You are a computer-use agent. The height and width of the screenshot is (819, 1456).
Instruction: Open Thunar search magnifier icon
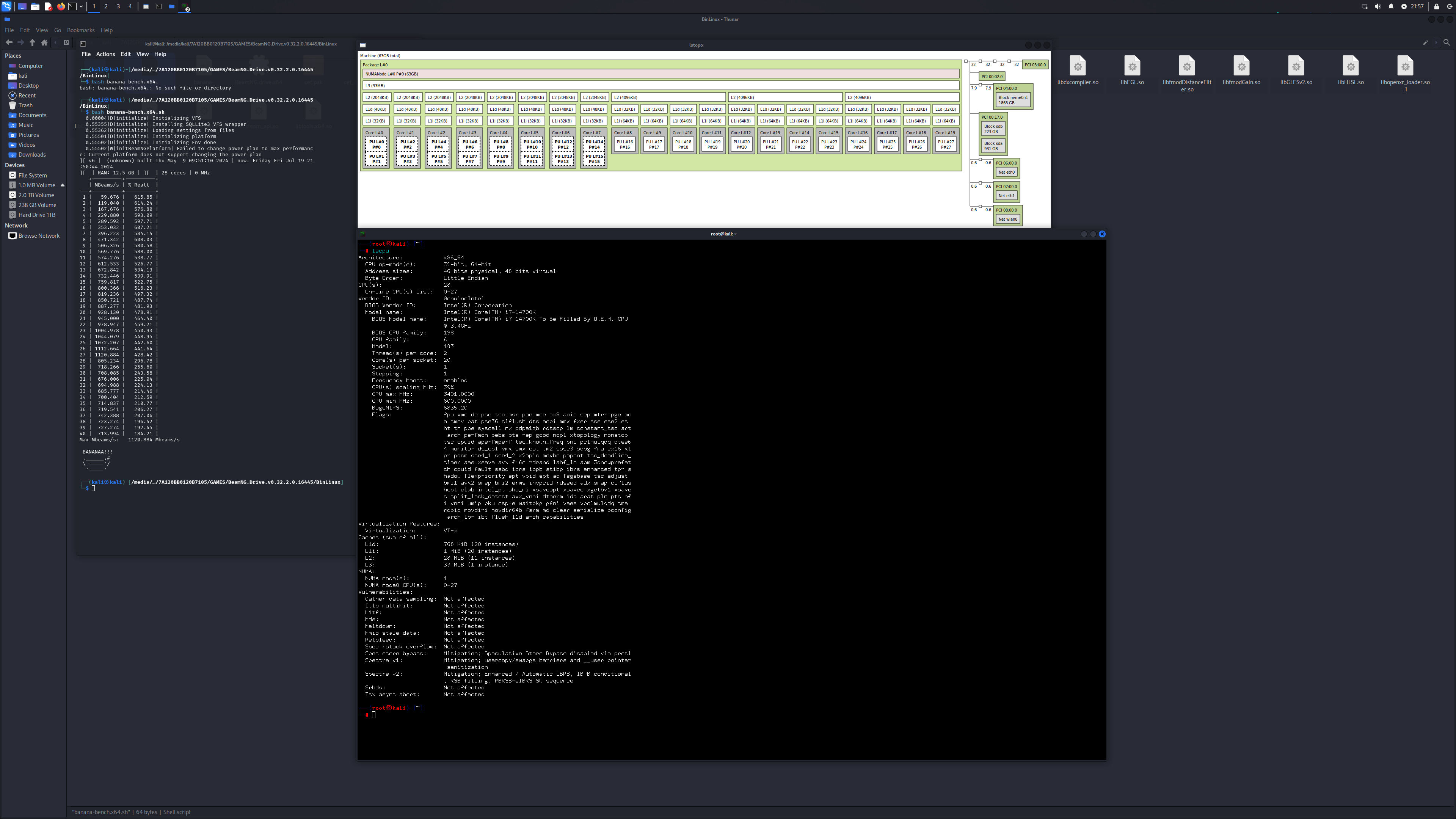click(x=1447, y=42)
